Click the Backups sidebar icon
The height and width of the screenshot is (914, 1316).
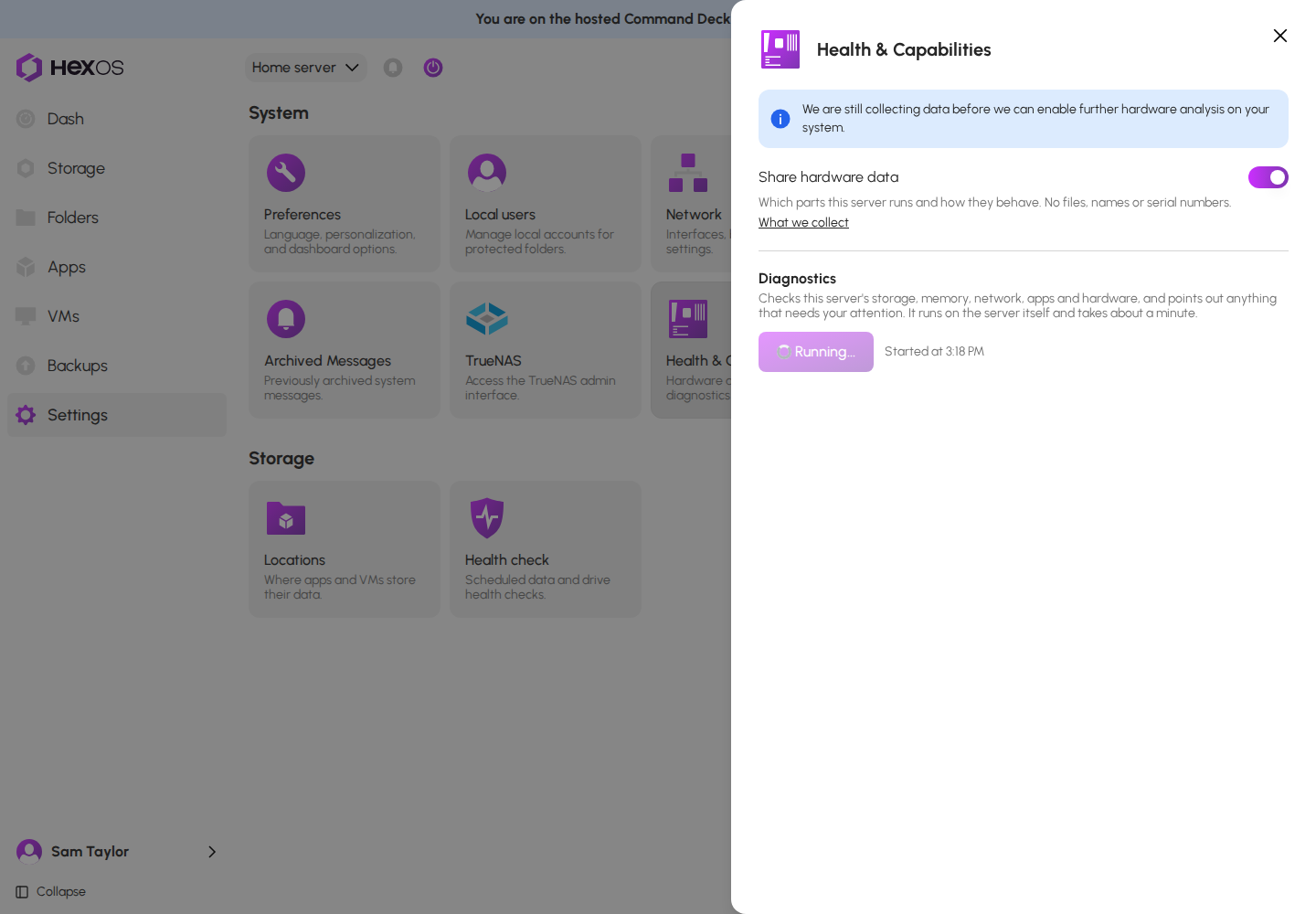pos(26,366)
